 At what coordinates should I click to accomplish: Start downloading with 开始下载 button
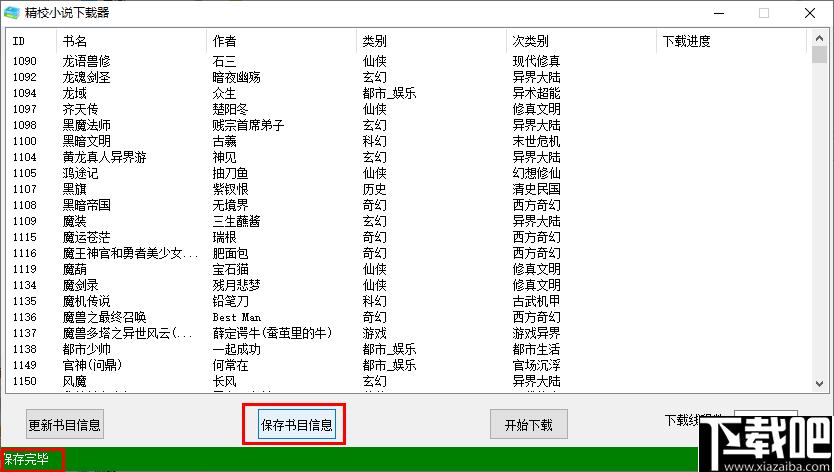tap(529, 424)
